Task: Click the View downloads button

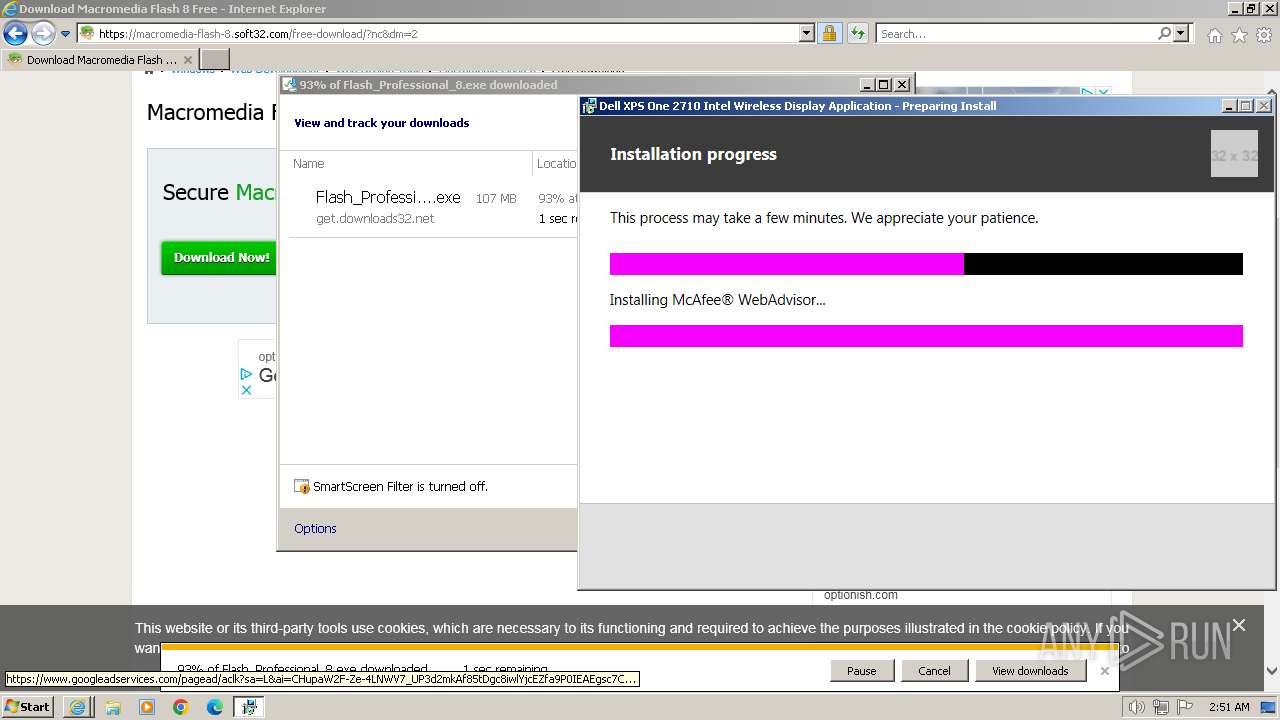Action: pos(1030,671)
